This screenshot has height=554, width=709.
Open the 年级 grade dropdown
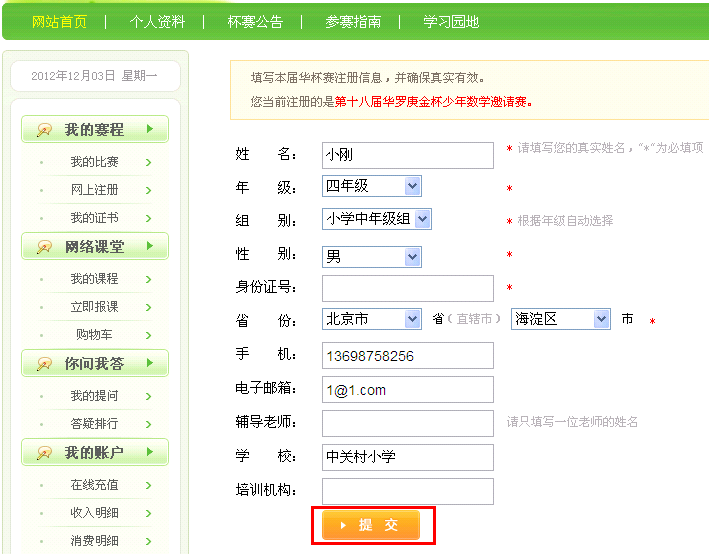[412, 186]
